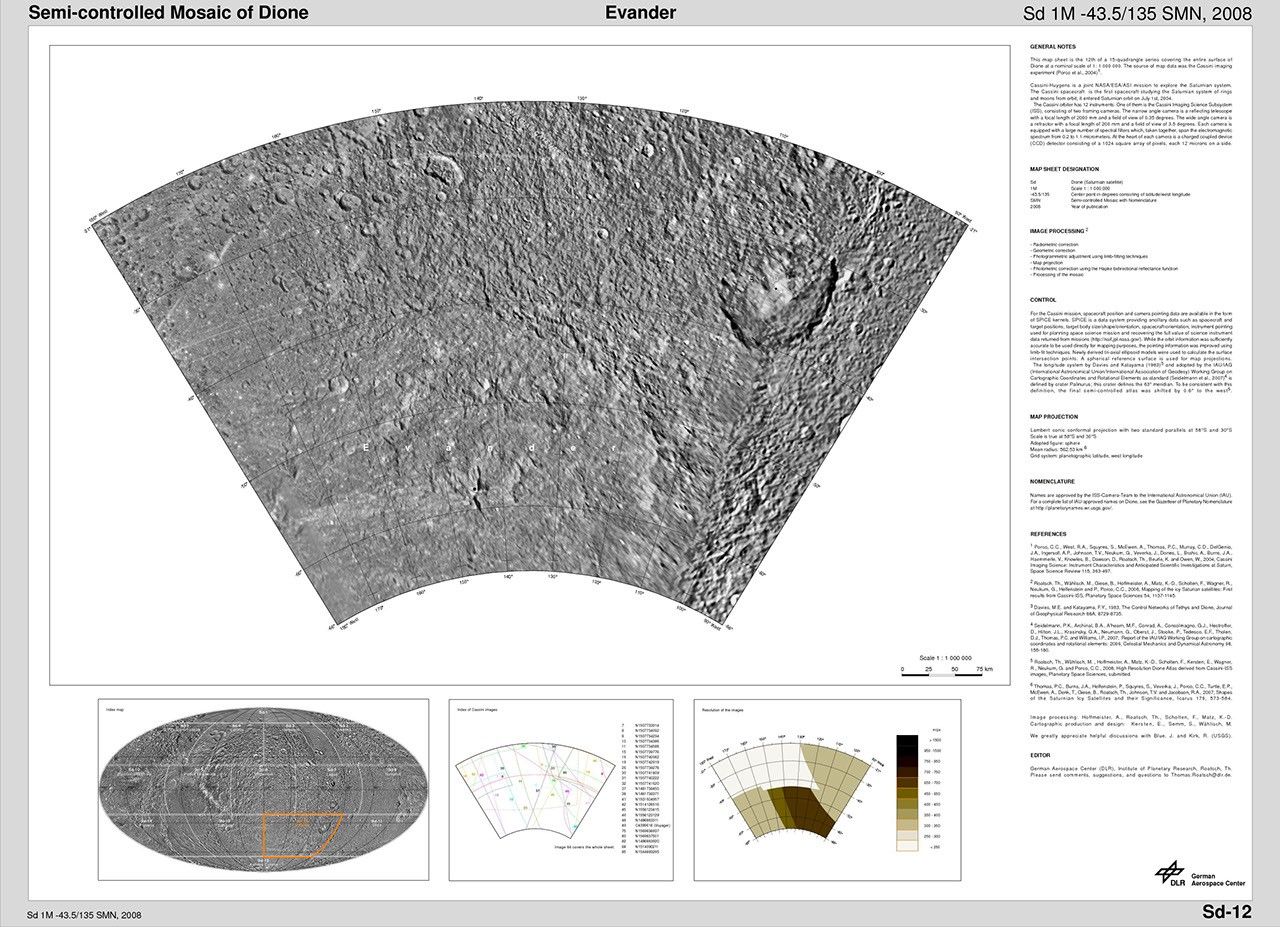
Task: Click the orange quadrangle outline on index map
Action: click(302, 814)
